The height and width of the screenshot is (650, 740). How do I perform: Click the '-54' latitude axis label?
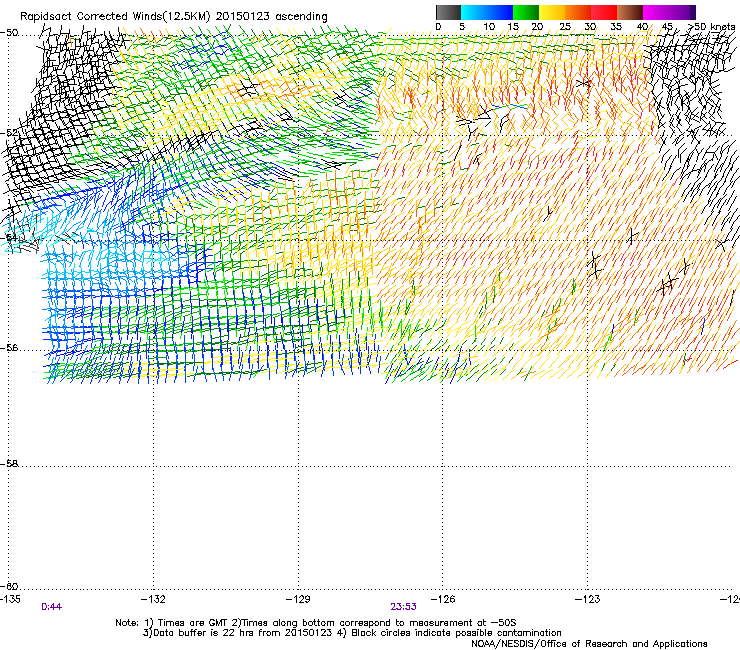[x=9, y=237]
